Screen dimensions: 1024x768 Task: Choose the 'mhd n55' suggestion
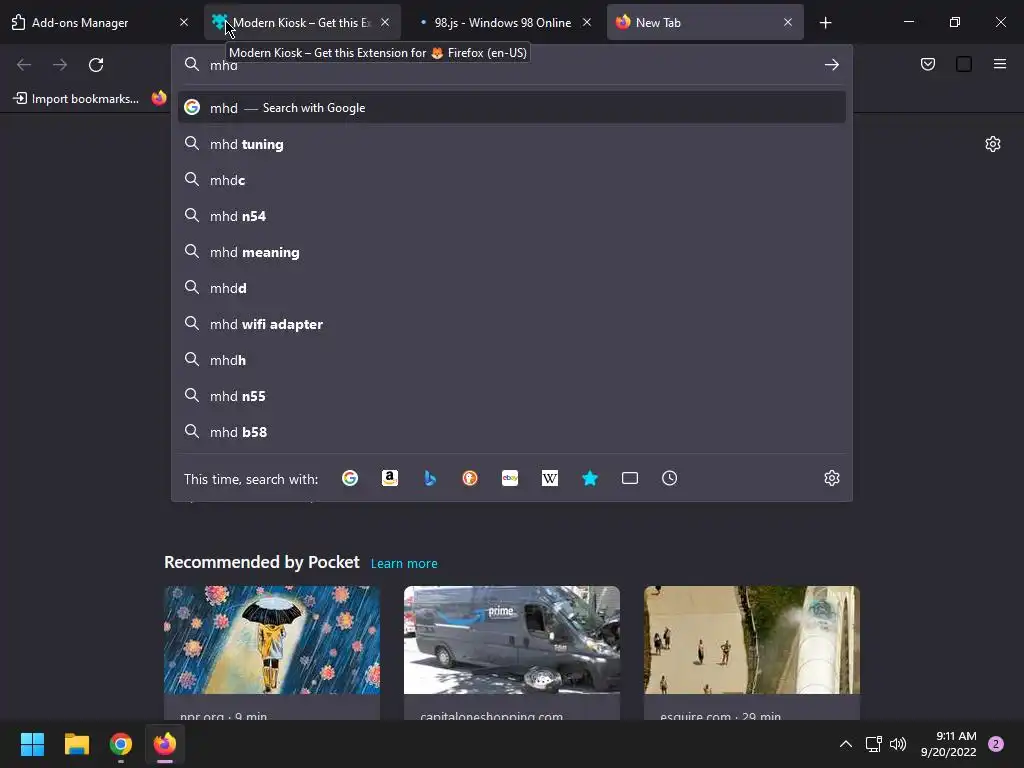tap(511, 396)
